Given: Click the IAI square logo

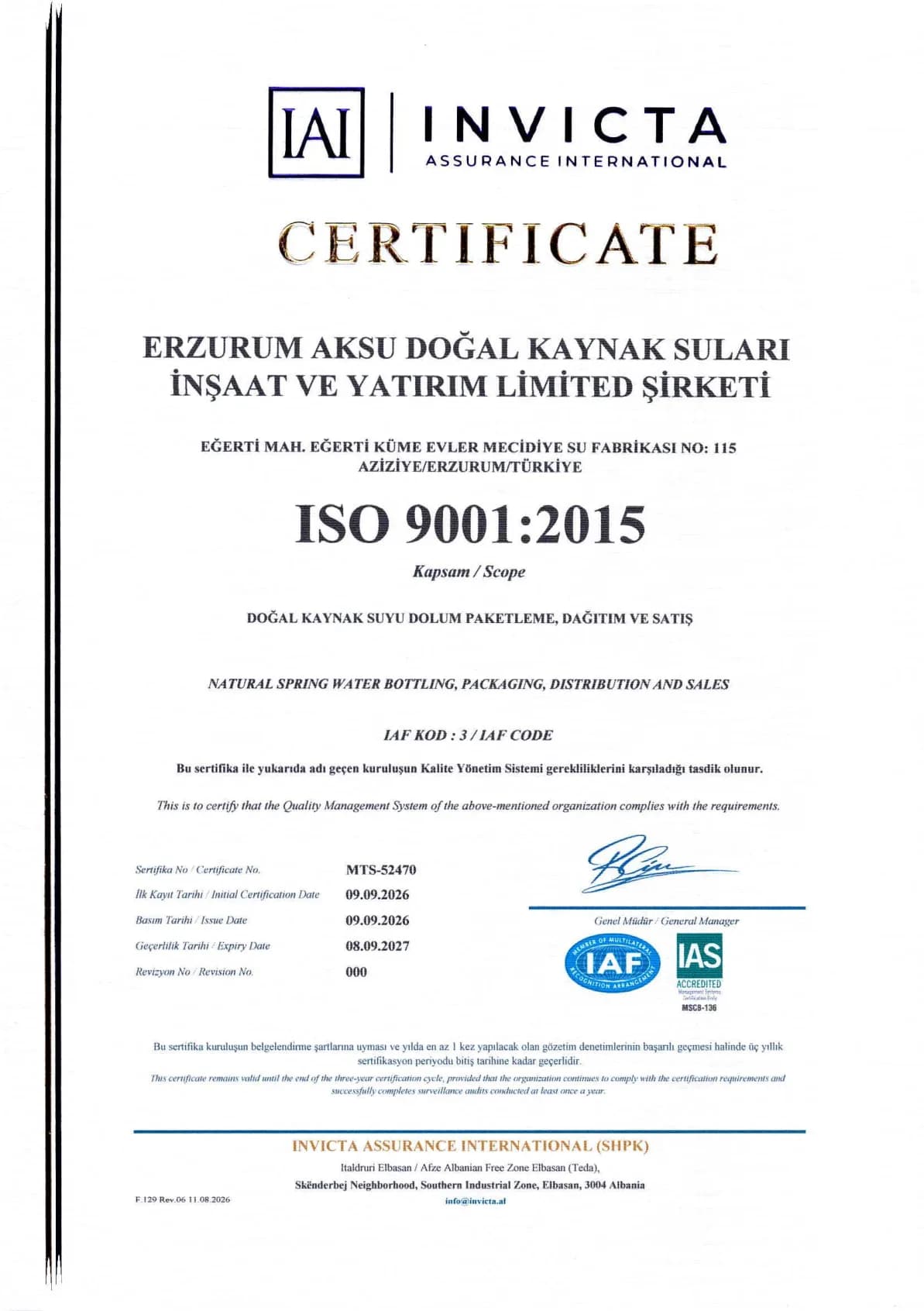Looking at the screenshot, I should 316,132.
